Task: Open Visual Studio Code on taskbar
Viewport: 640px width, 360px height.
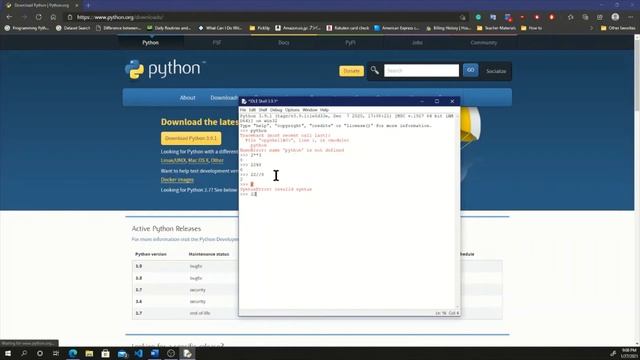Action: (x=138, y=353)
